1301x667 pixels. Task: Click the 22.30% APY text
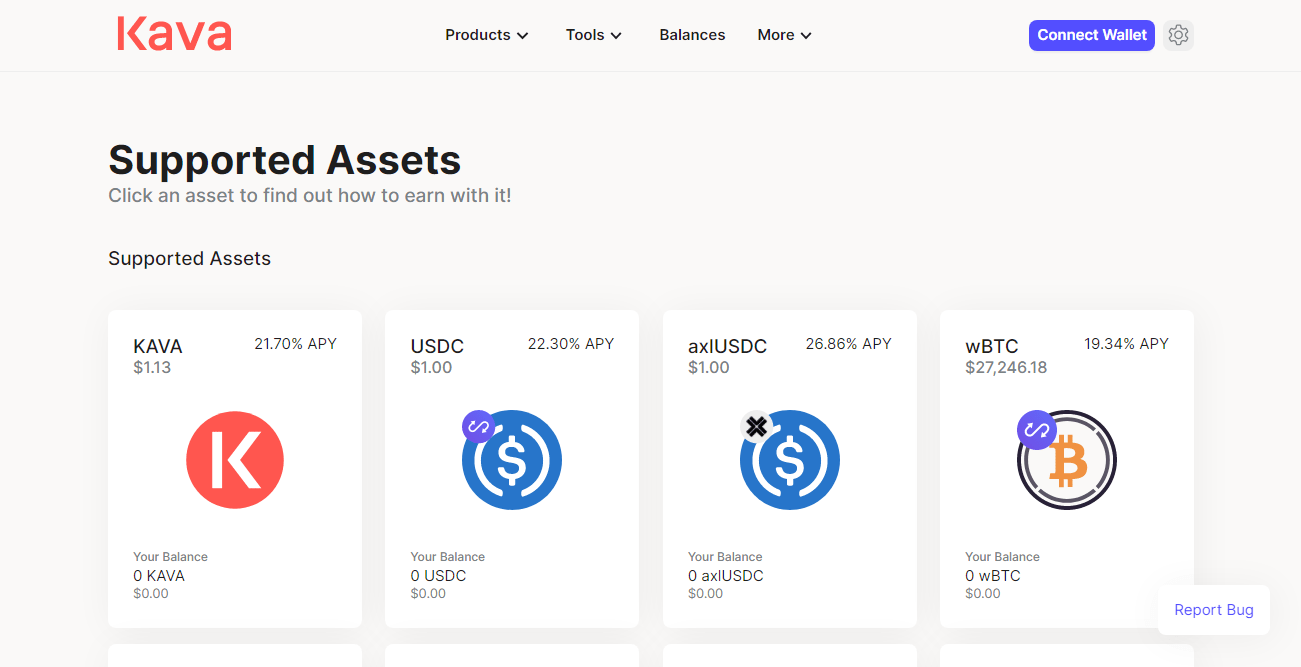pyautogui.click(x=571, y=344)
